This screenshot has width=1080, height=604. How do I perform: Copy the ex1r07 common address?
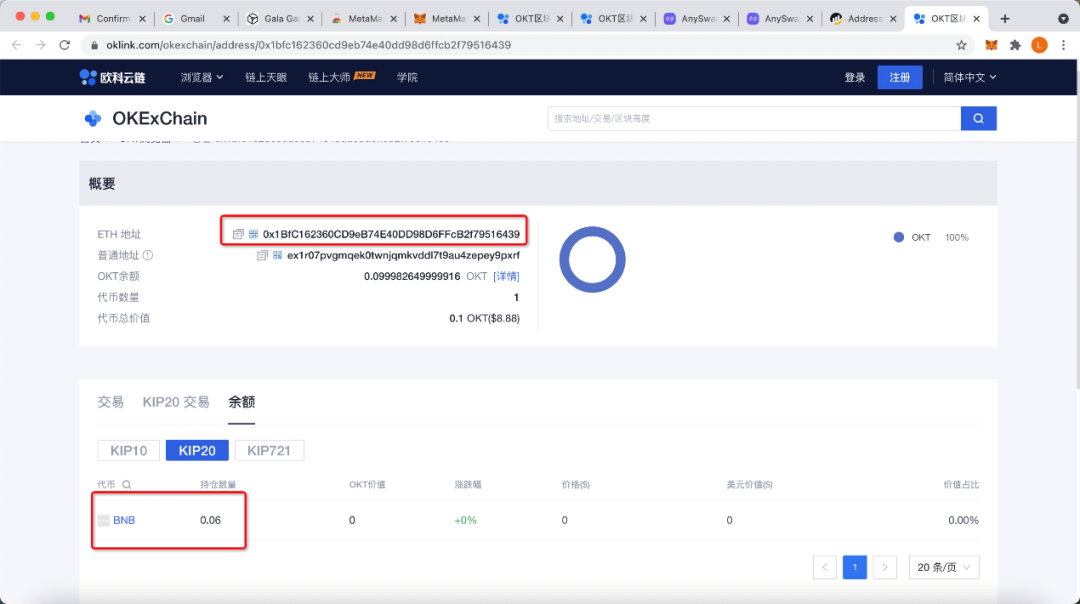pyautogui.click(x=262, y=256)
